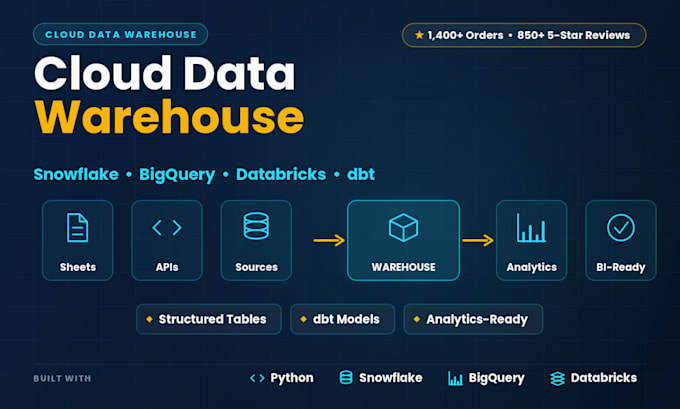Viewport: 680px width, 409px height.
Task: Click the Analytics card label
Action: (532, 267)
